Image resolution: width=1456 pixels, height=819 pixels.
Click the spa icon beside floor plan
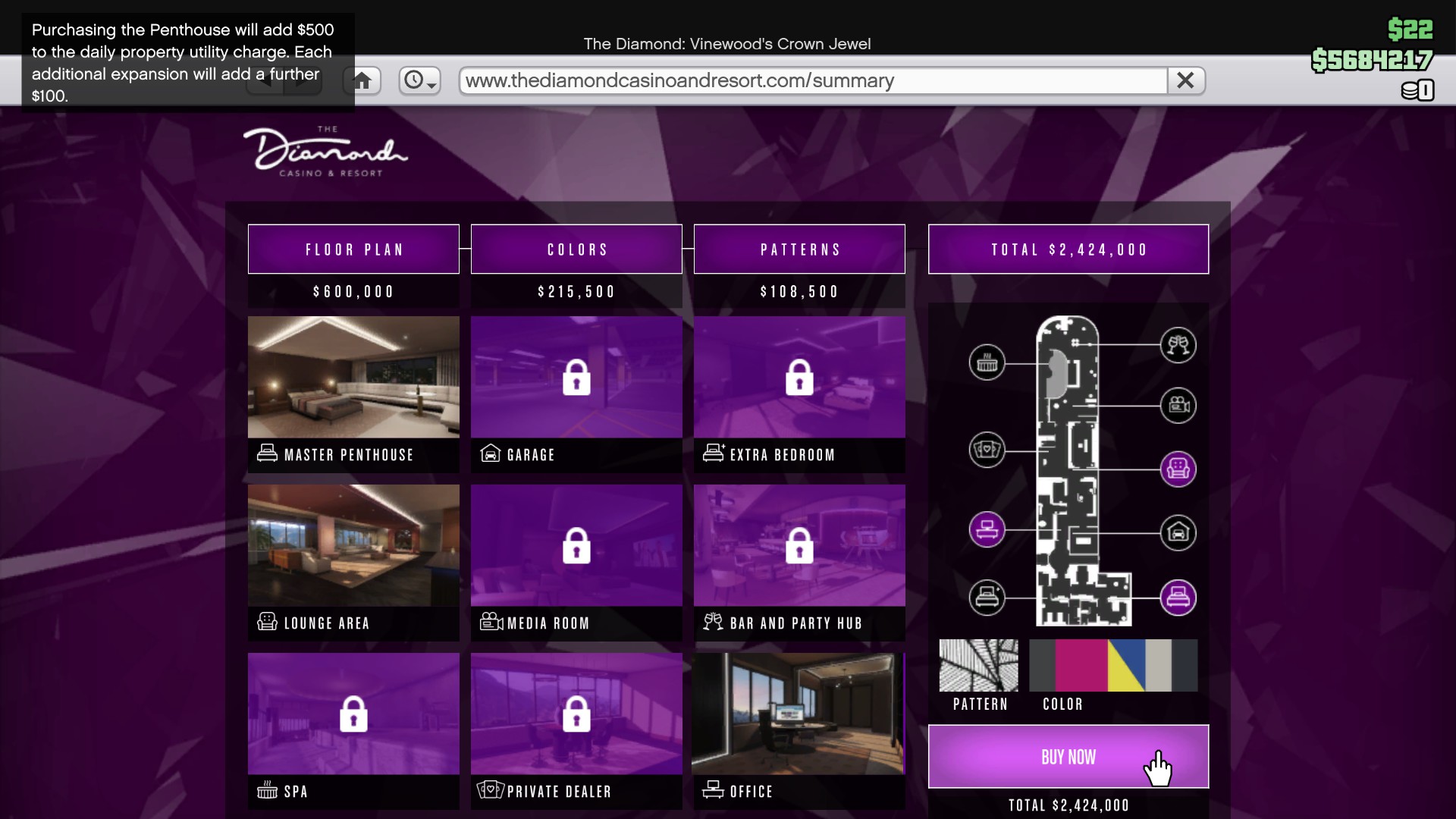pyautogui.click(x=987, y=362)
